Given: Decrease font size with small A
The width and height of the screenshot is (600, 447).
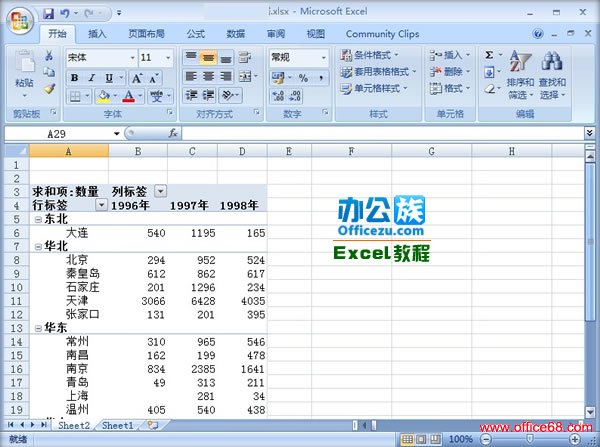Looking at the screenshot, I should click(x=154, y=78).
